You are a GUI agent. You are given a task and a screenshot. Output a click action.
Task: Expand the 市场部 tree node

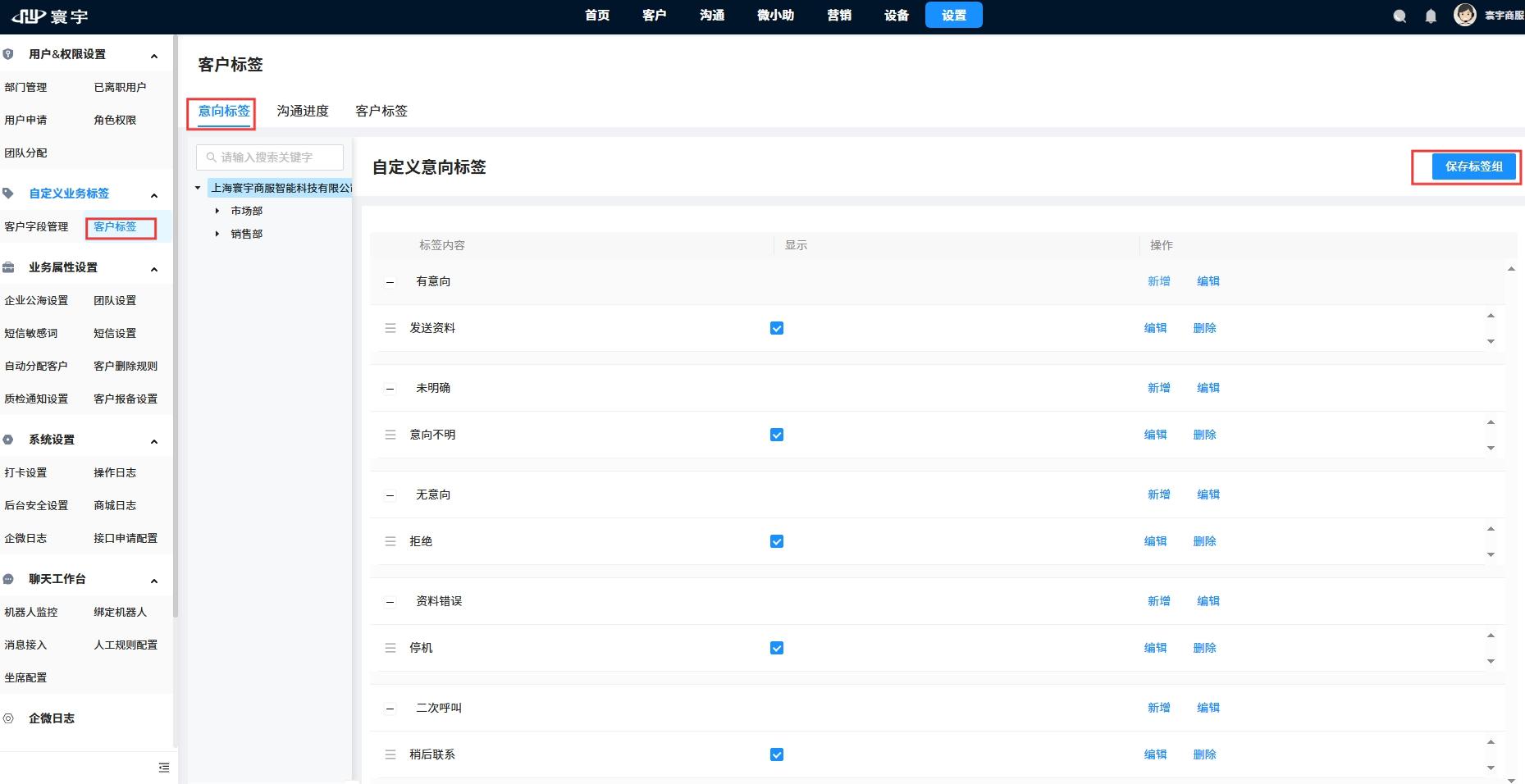(217, 211)
